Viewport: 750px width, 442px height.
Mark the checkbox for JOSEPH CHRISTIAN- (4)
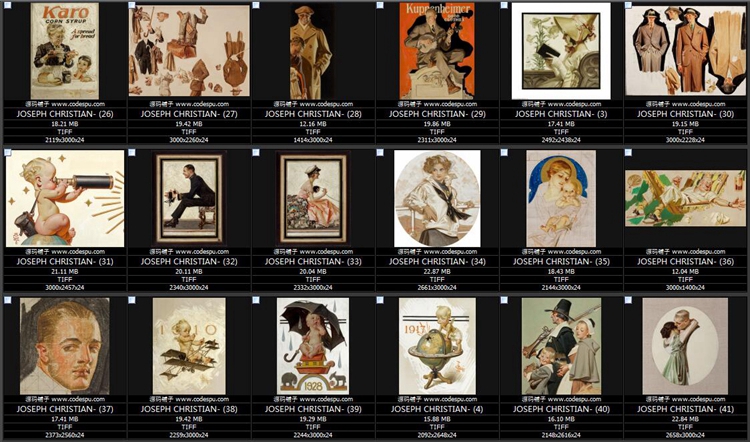[x=380, y=300]
